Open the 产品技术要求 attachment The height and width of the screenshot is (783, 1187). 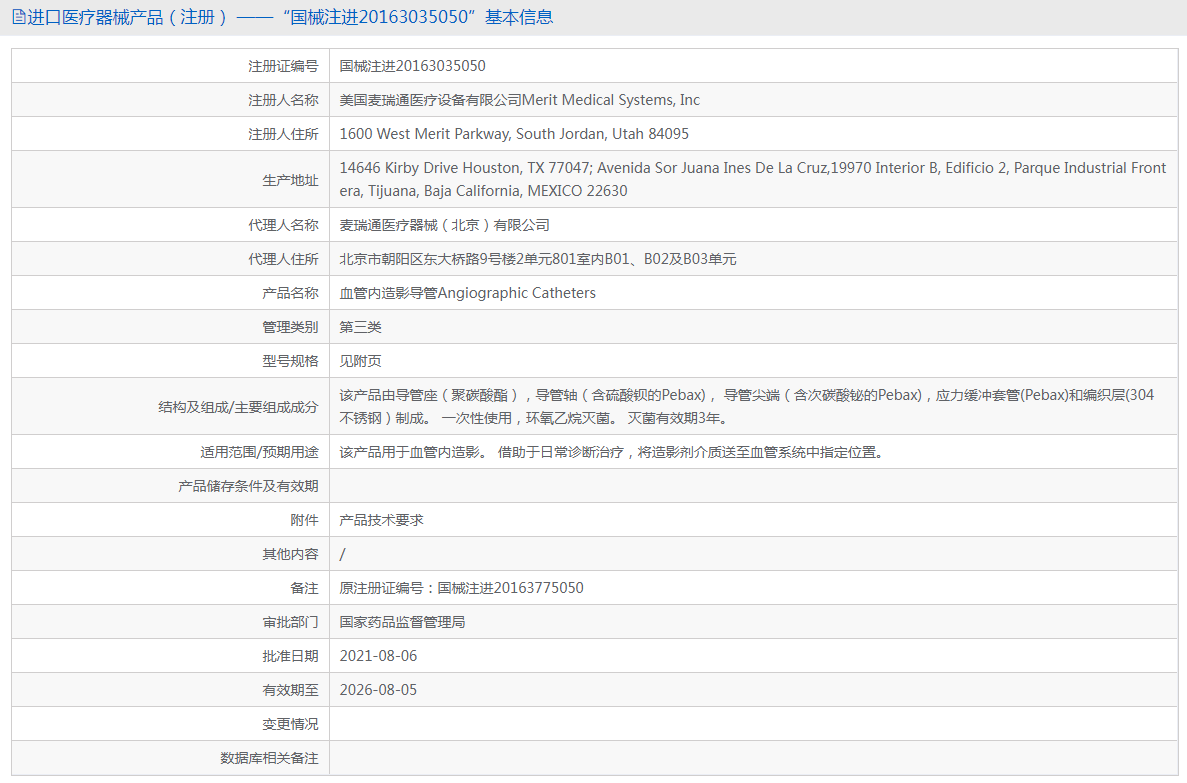click(382, 520)
